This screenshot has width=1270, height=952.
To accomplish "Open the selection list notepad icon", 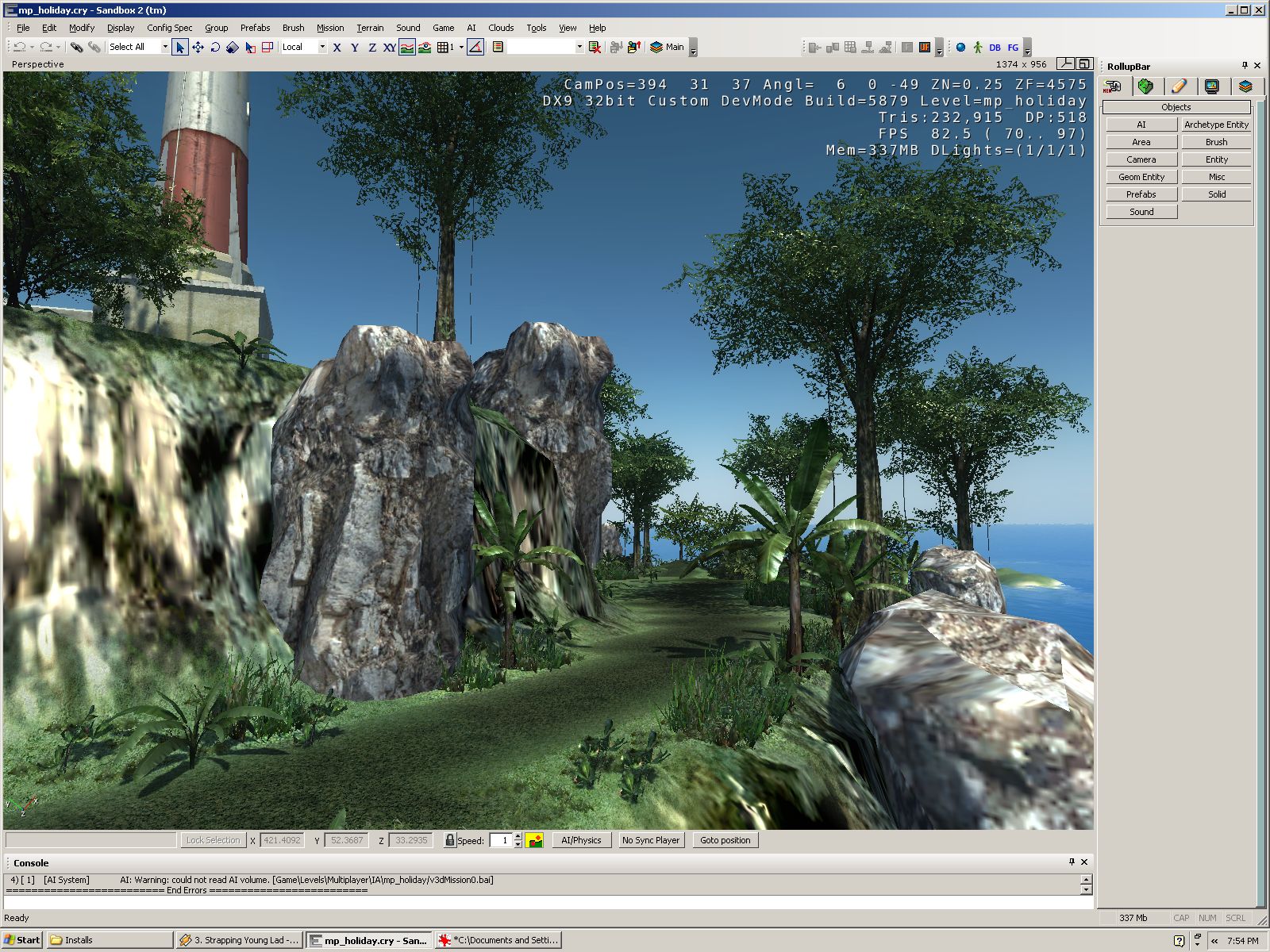I will (x=498, y=48).
